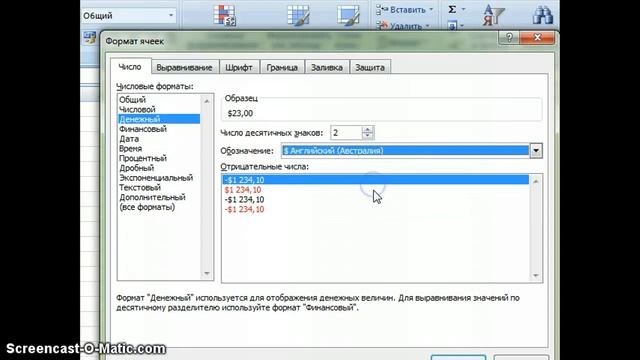Click the help question mark in dialog

click(x=509, y=38)
